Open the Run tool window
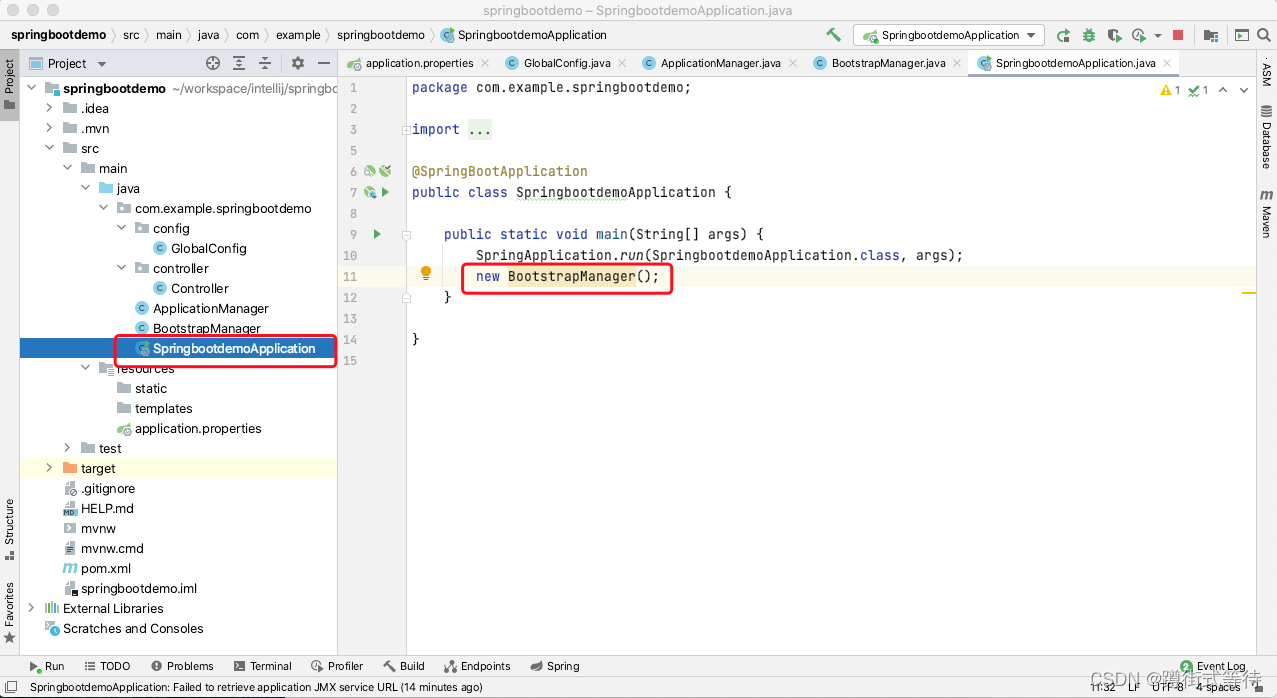The height and width of the screenshot is (698, 1277). pos(46,666)
